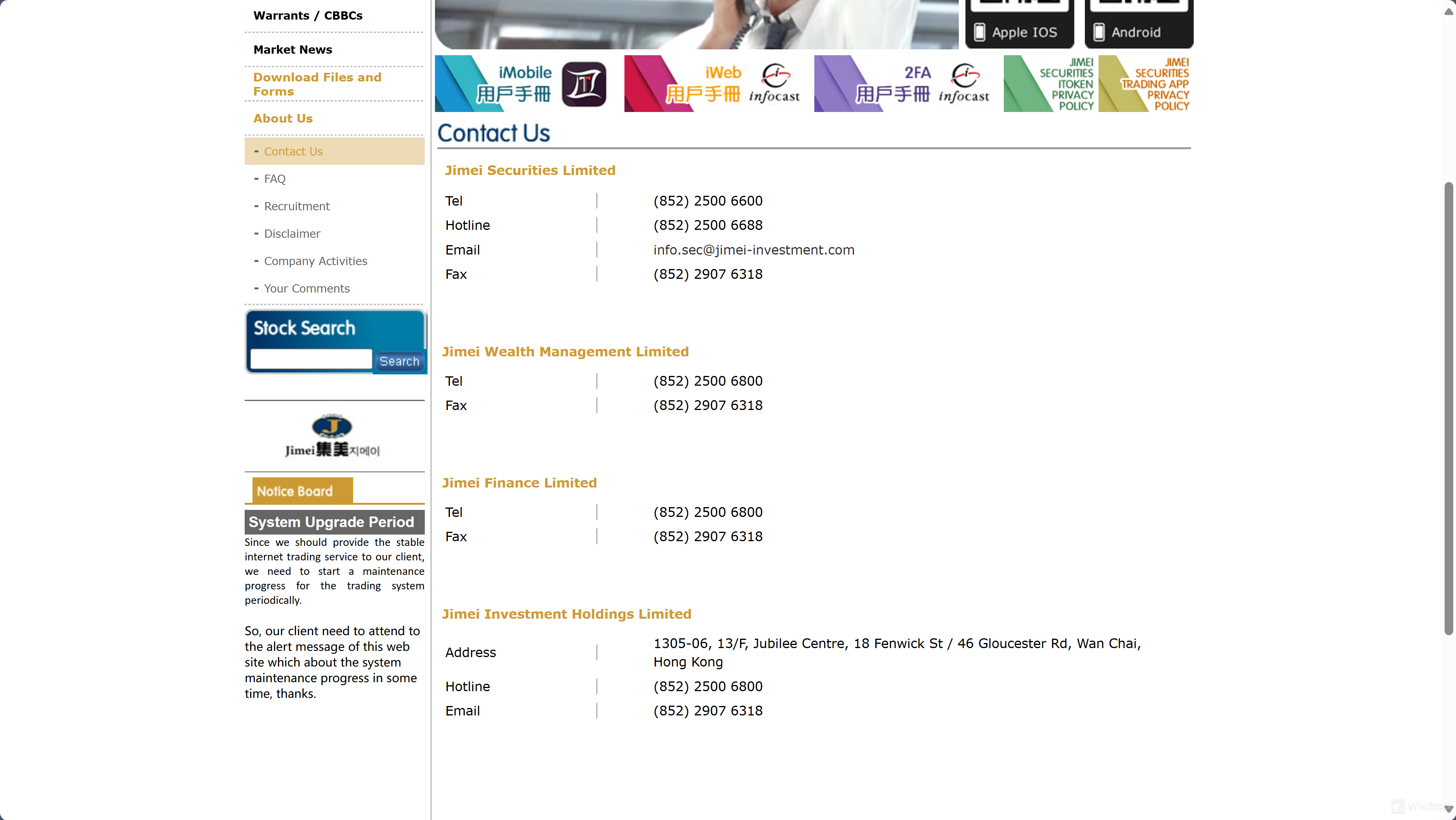Viewport: 1456px width, 820px height.
Task: Open the iWeb infocast manual banner
Action: click(712, 83)
